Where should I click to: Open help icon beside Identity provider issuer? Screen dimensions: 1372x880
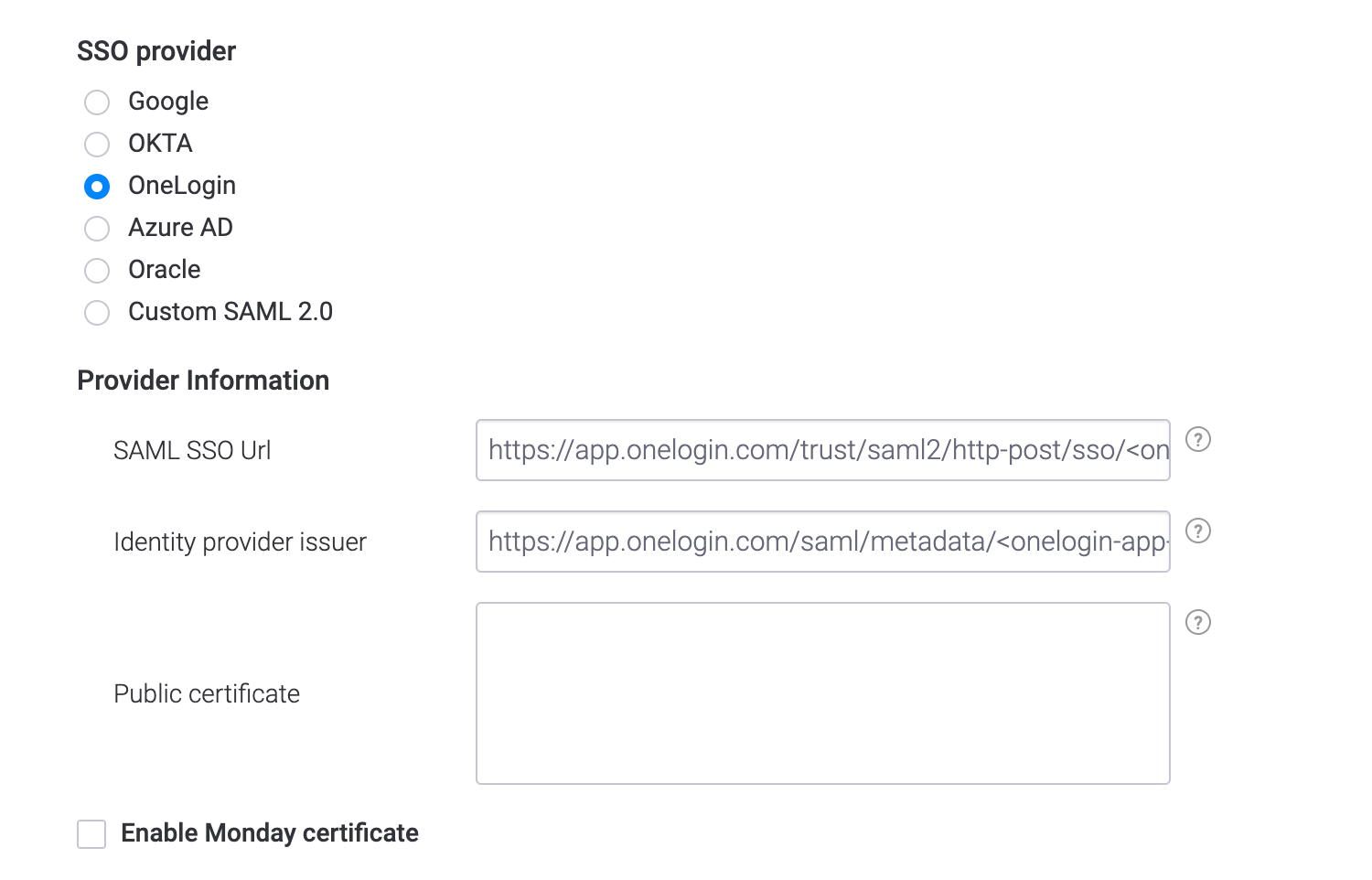[1198, 531]
